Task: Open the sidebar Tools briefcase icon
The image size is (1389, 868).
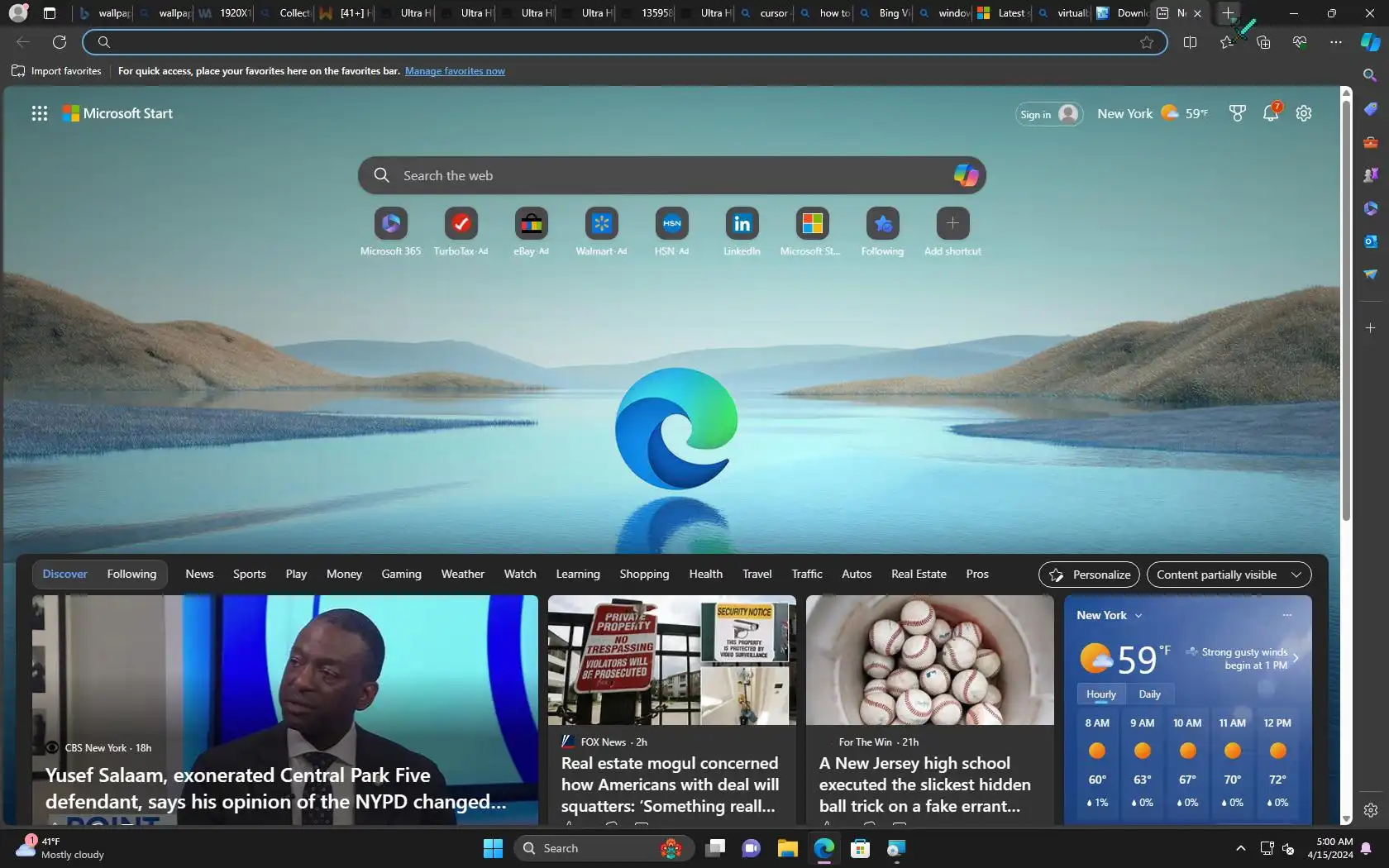Action: (x=1370, y=142)
